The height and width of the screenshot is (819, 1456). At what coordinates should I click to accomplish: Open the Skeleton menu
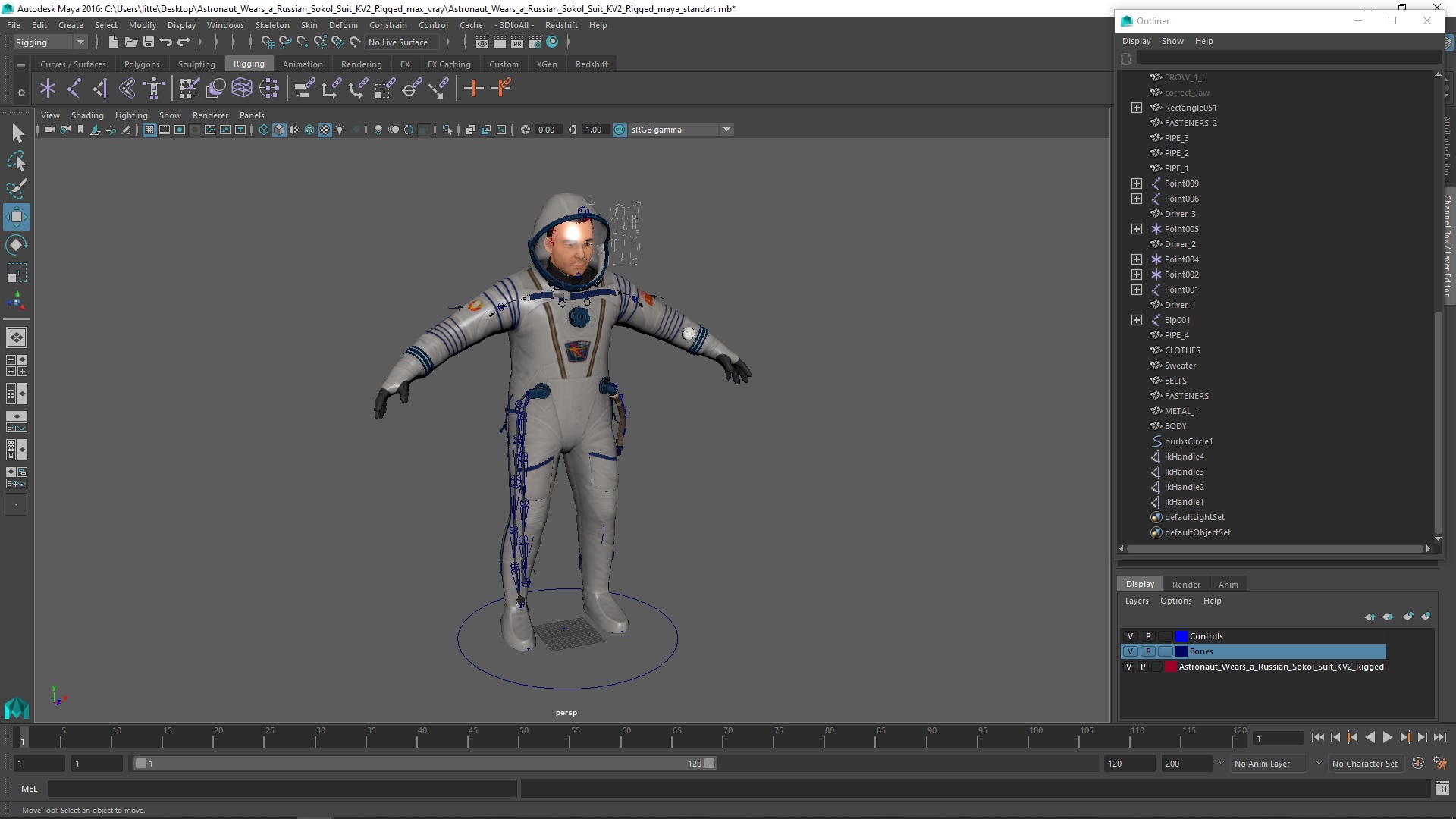[272, 25]
